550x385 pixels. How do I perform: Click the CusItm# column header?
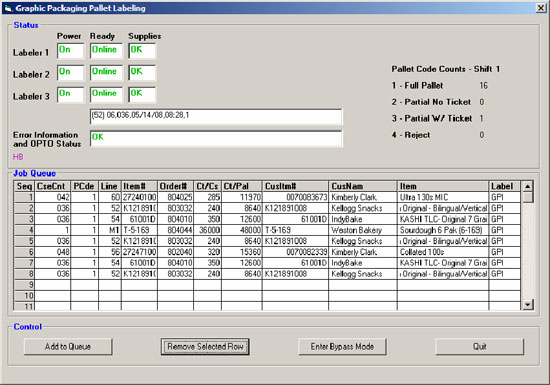coord(295,186)
